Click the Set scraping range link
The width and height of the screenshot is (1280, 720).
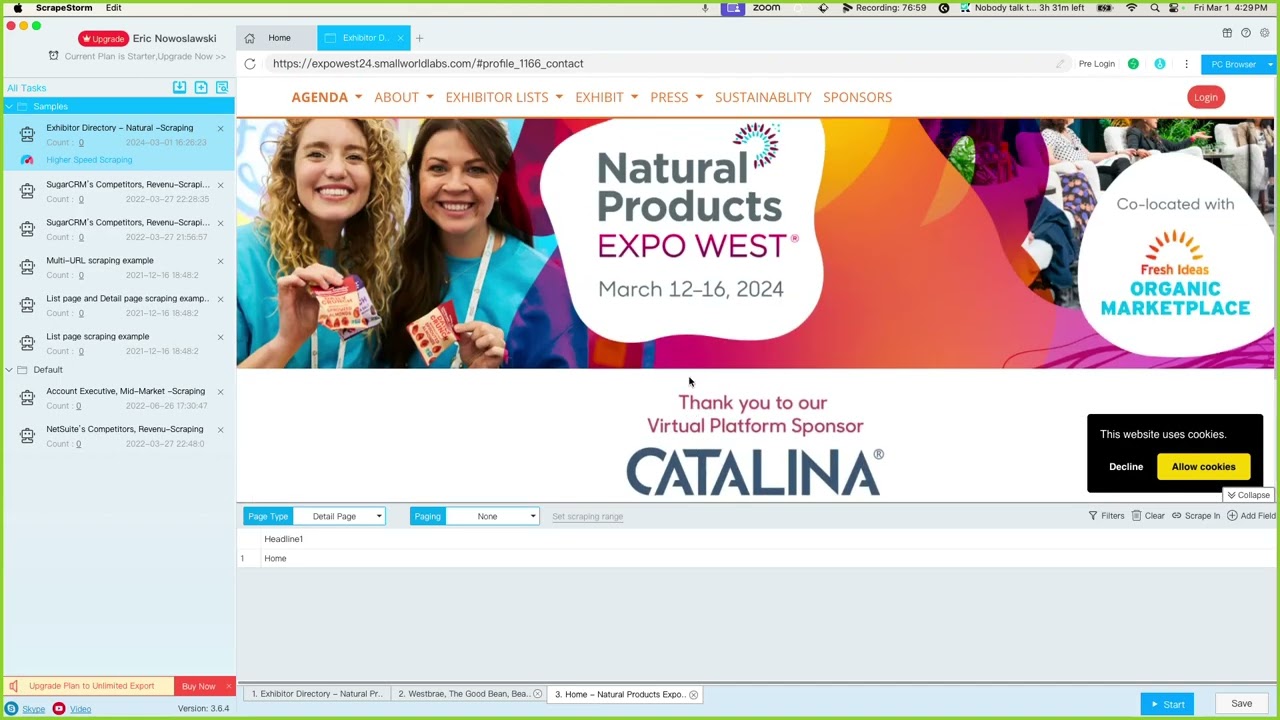coord(587,517)
